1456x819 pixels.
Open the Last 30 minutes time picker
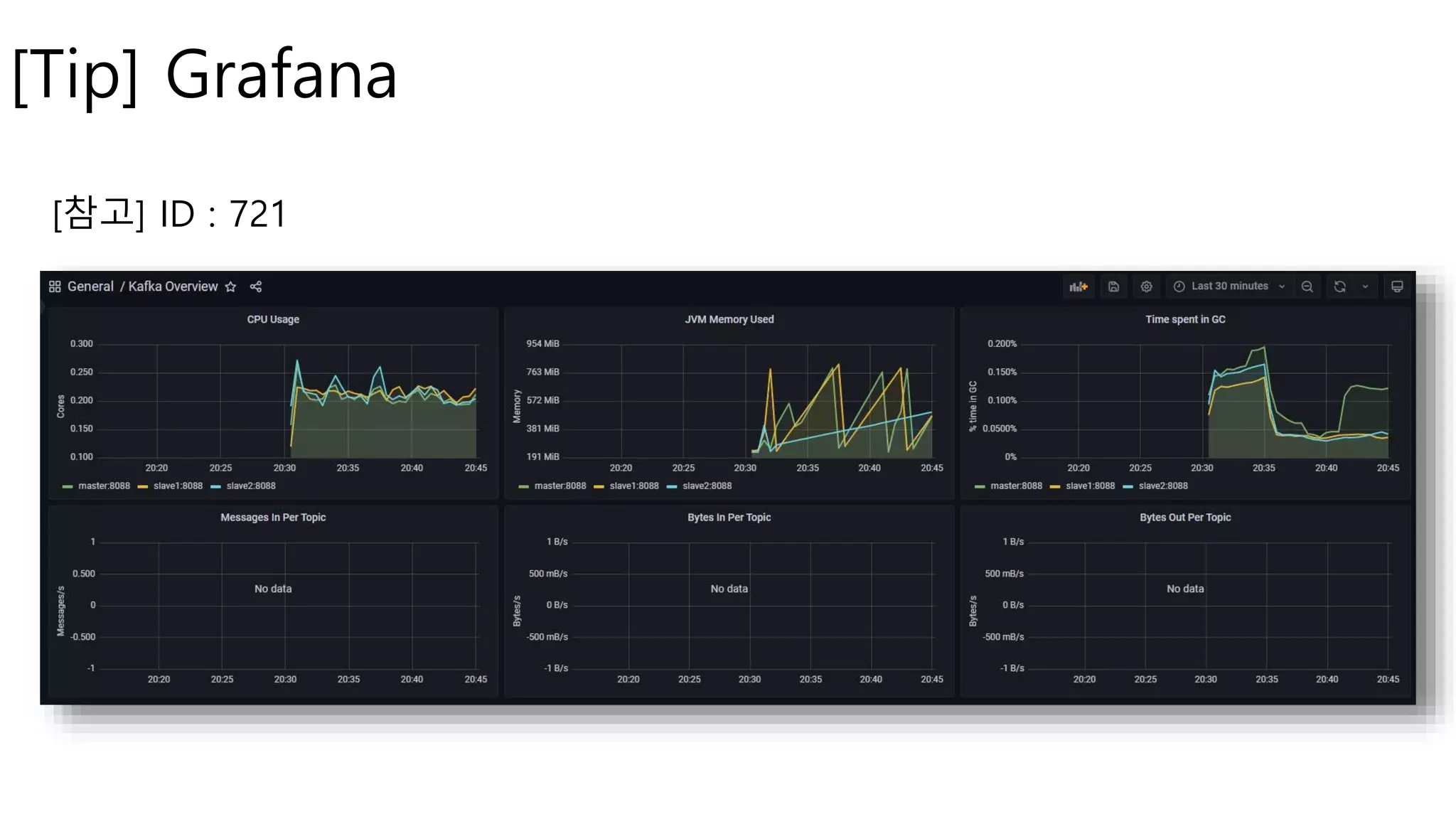coord(1229,287)
